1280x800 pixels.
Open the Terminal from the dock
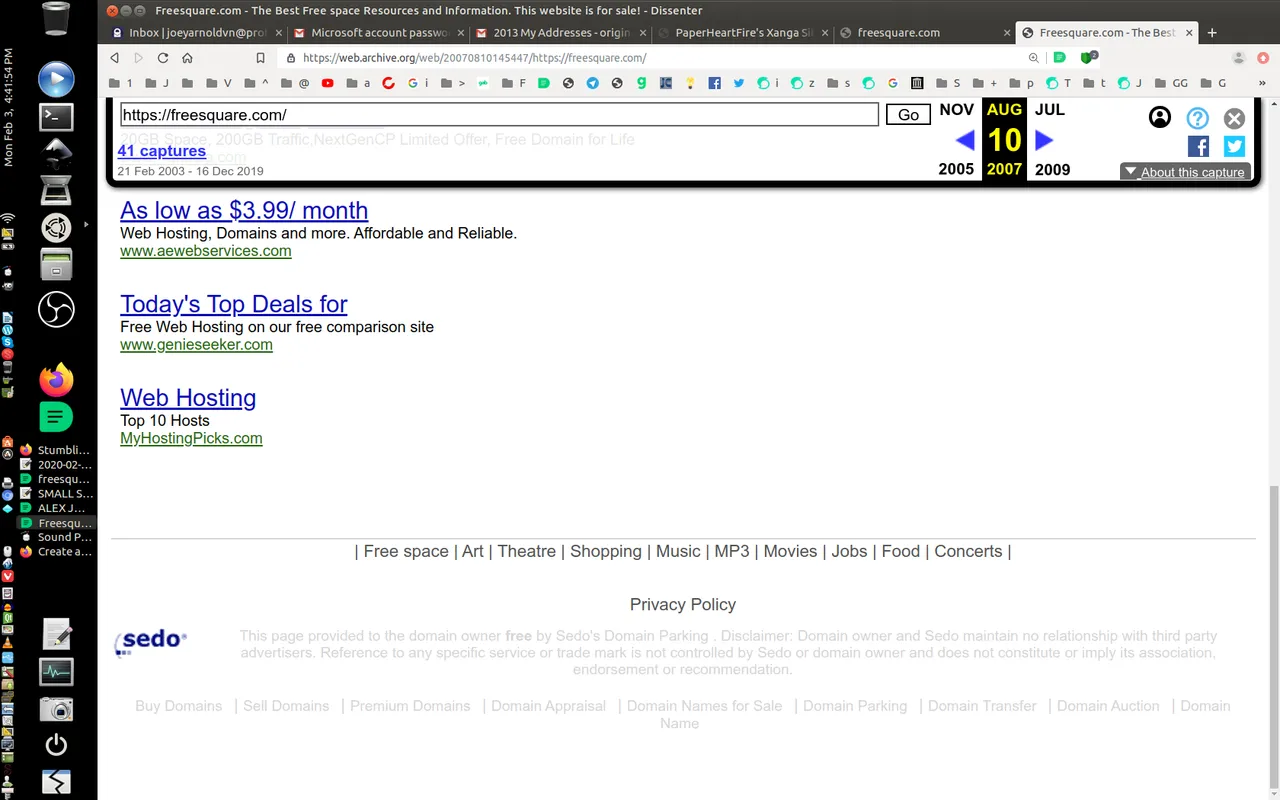[56, 117]
